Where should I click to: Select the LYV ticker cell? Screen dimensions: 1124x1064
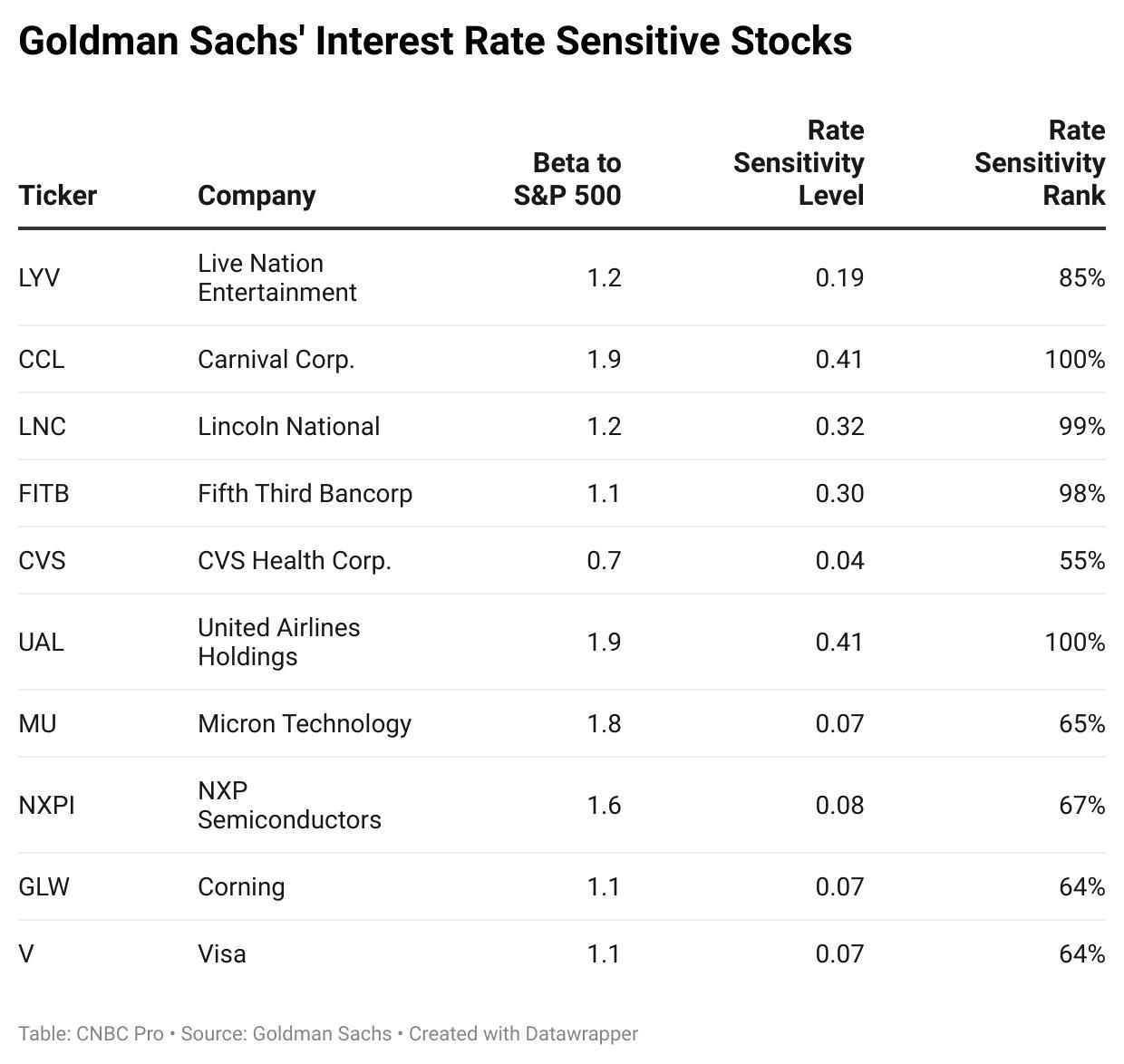[x=39, y=277]
